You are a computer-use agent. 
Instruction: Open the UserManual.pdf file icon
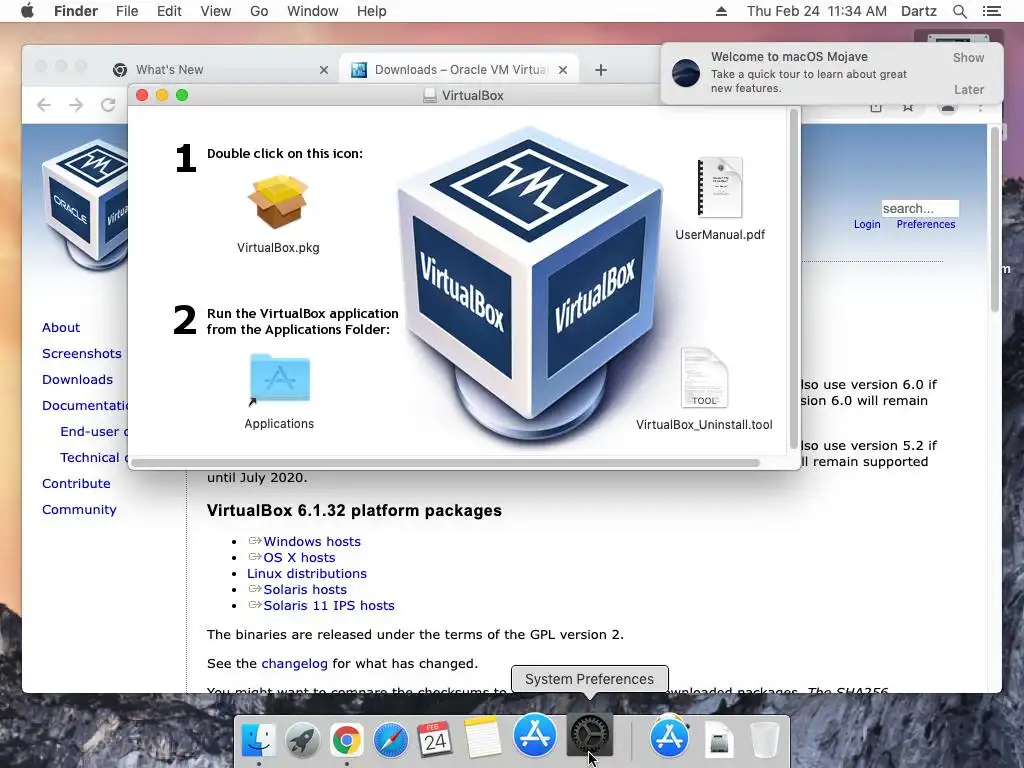click(x=720, y=187)
